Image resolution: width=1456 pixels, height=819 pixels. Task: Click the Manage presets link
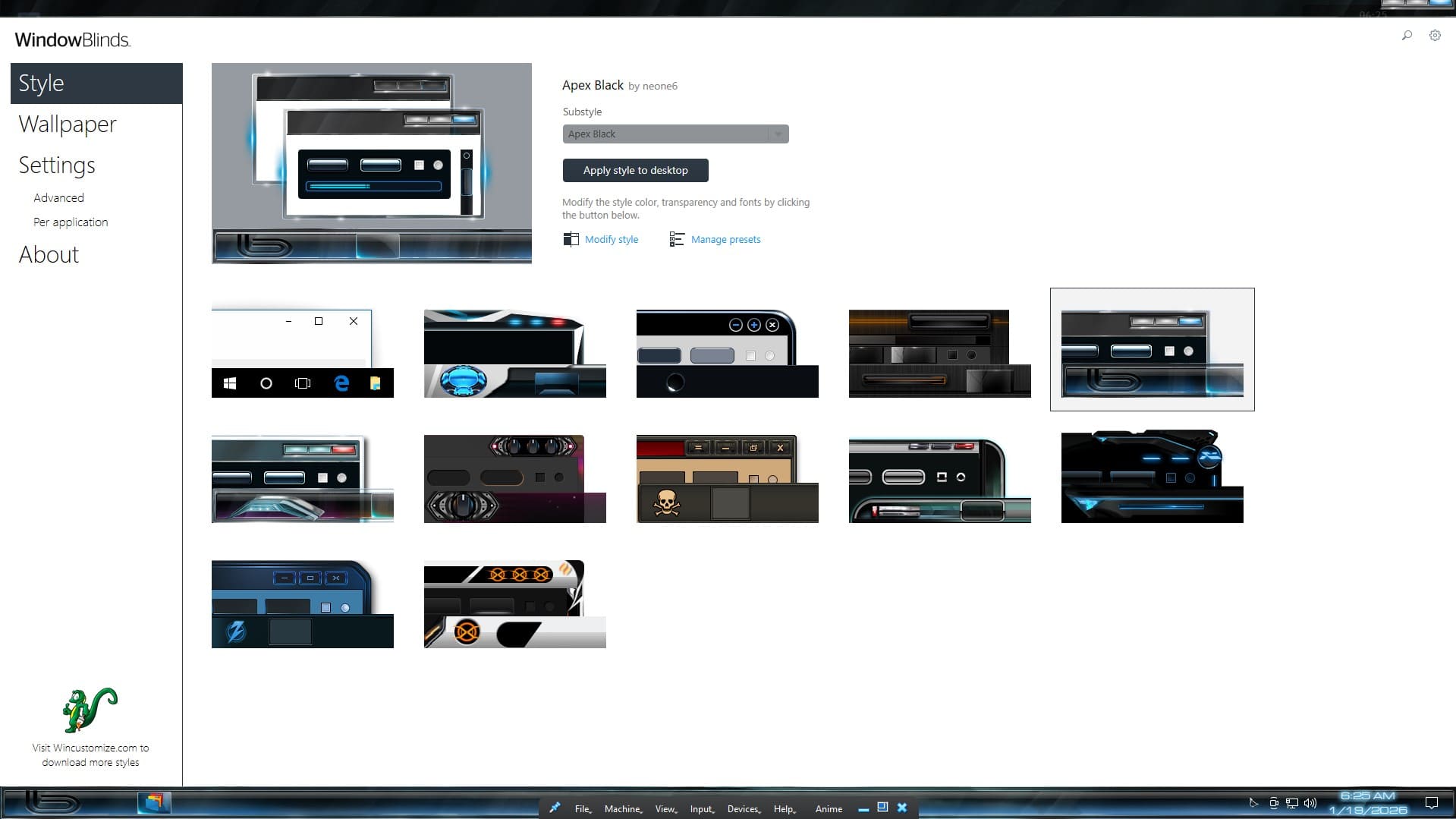[x=725, y=239]
